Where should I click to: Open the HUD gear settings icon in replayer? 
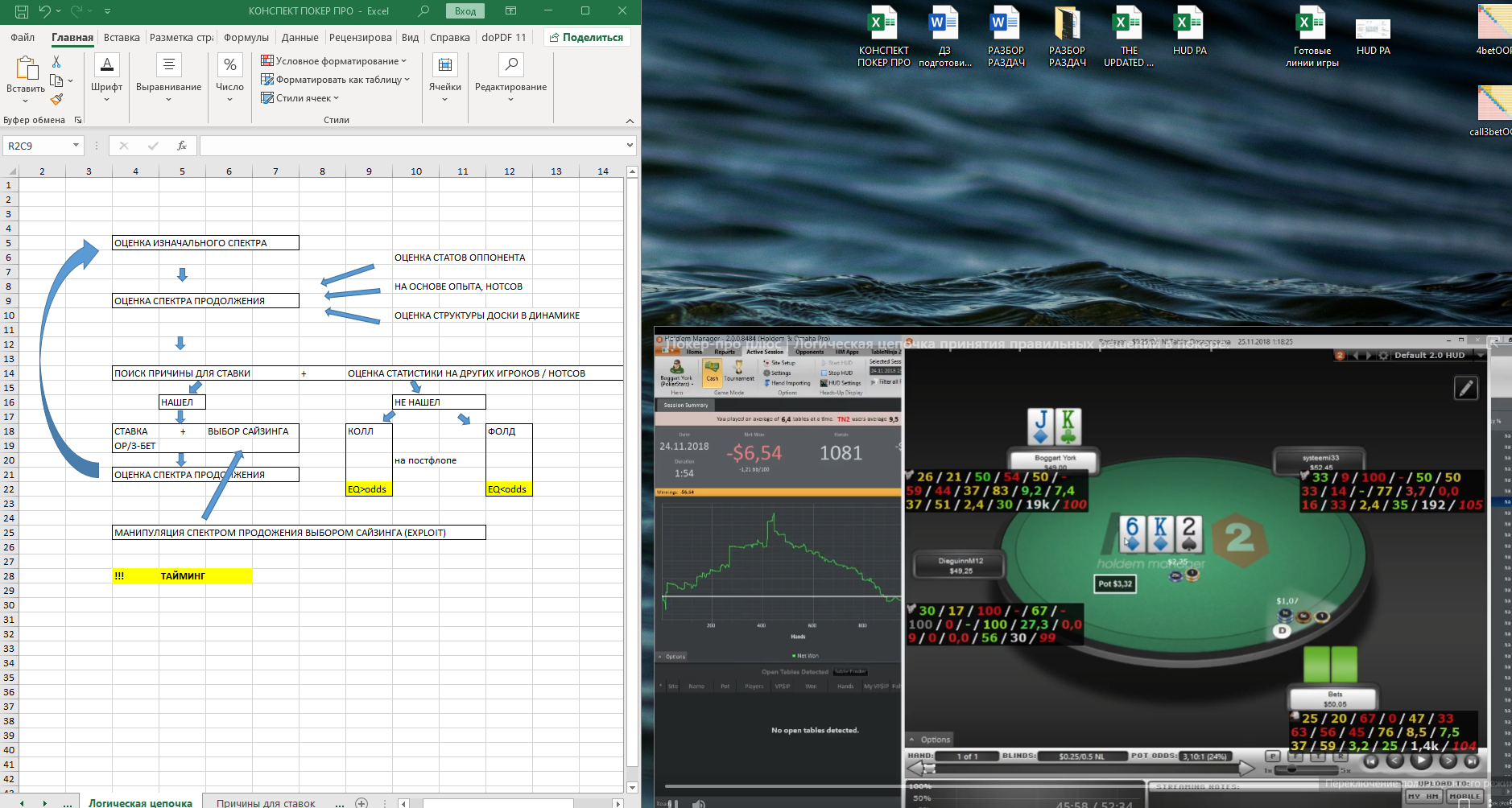[x=1383, y=355]
